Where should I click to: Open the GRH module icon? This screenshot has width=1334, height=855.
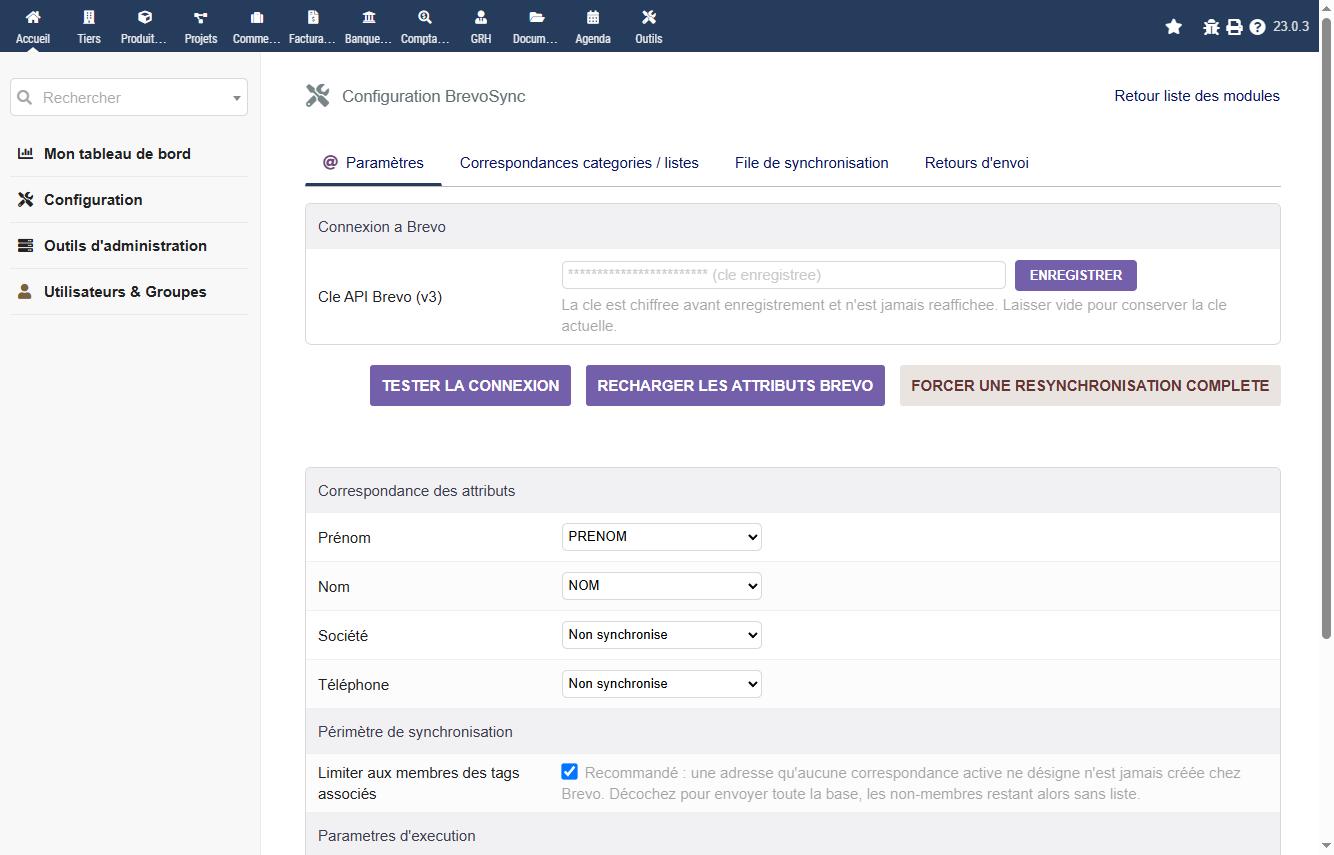pos(481,17)
